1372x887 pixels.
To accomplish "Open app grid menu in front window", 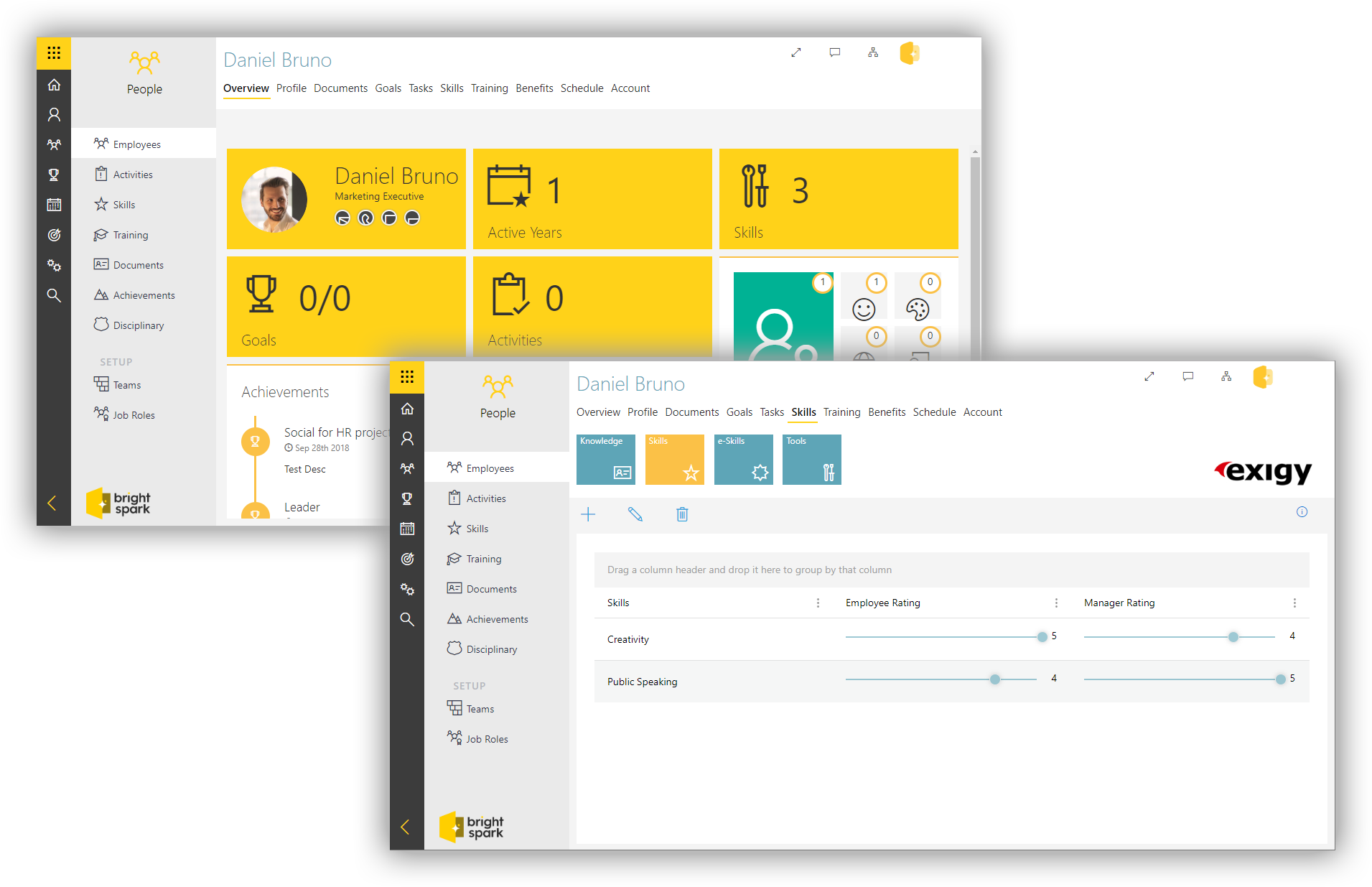I will [x=407, y=377].
